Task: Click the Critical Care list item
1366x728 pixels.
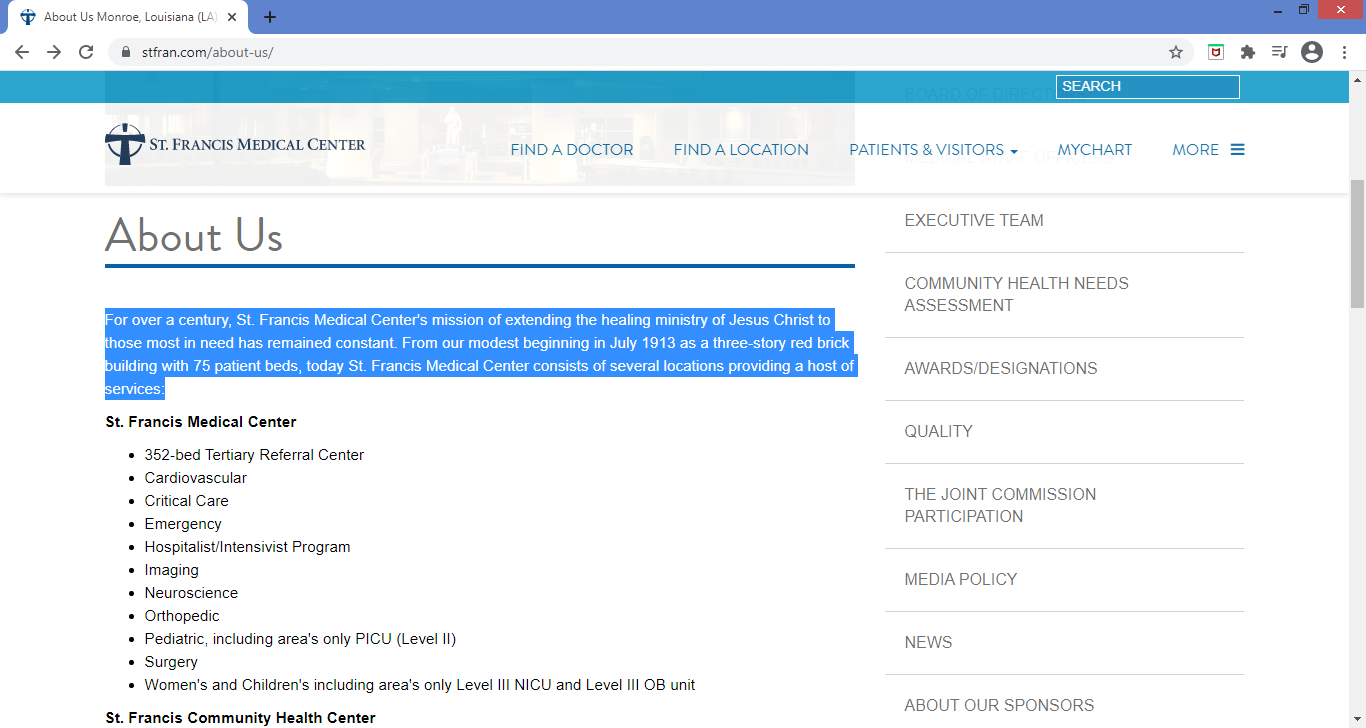Action: [x=186, y=501]
